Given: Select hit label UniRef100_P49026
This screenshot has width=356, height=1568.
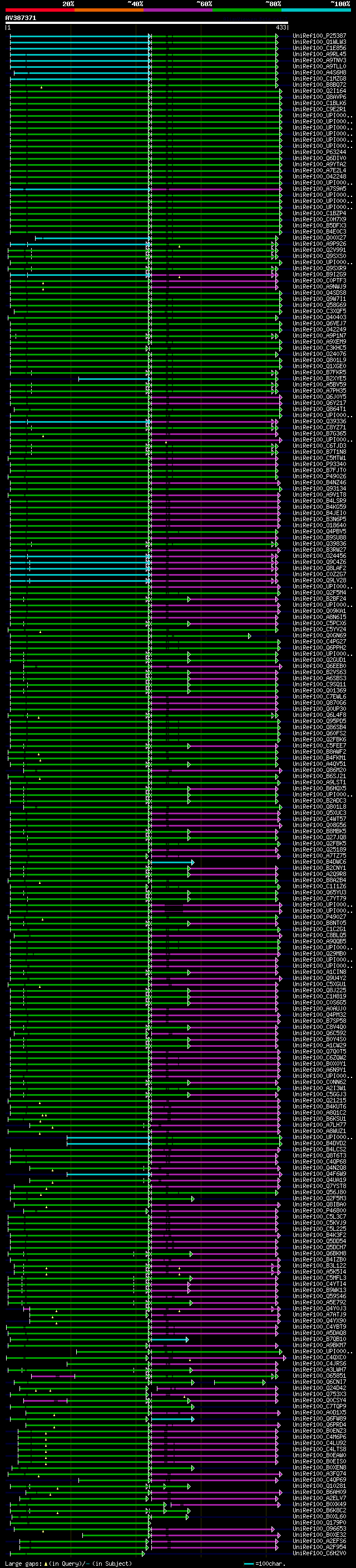Looking at the screenshot, I should click(x=319, y=476).
